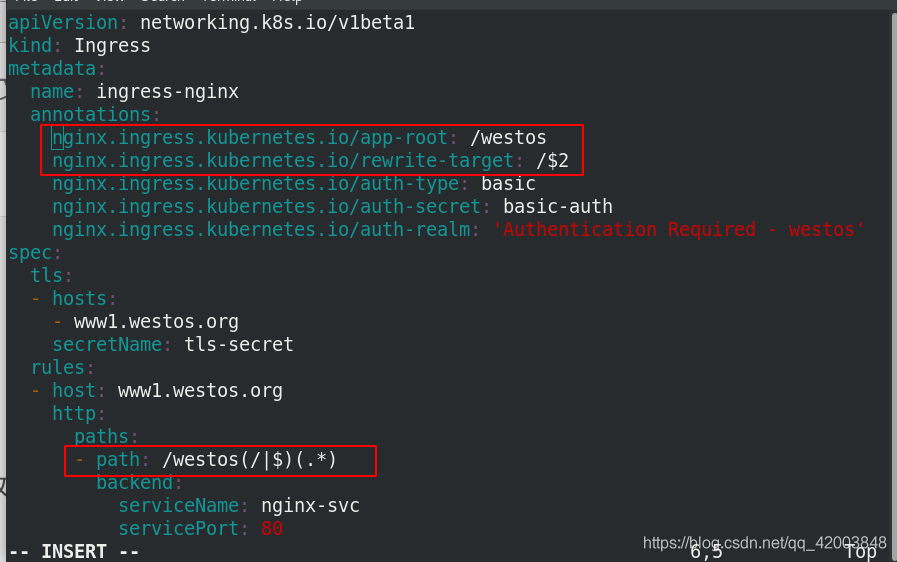The image size is (897, 562).
Task: Click the path /westos(/|$)(.*) value
Action: 249,460
